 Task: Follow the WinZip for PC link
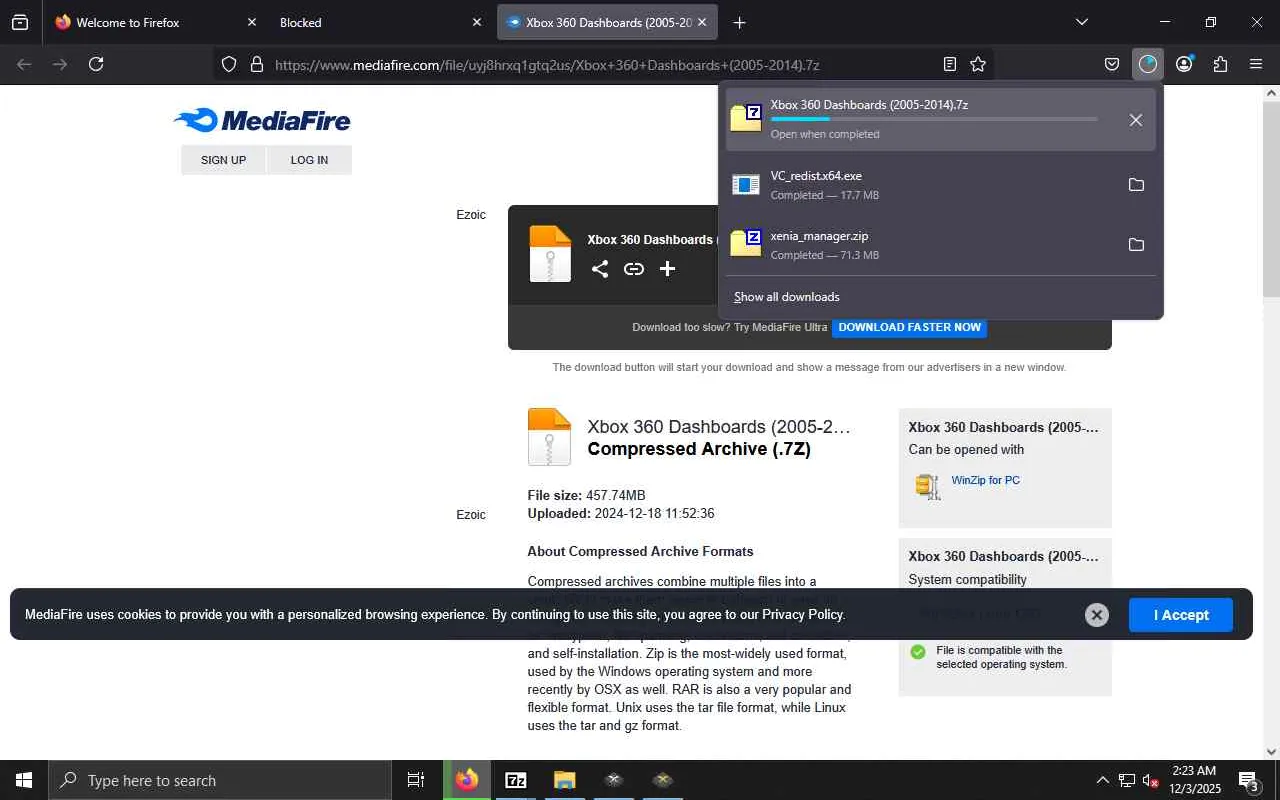pyautogui.click(x=985, y=480)
